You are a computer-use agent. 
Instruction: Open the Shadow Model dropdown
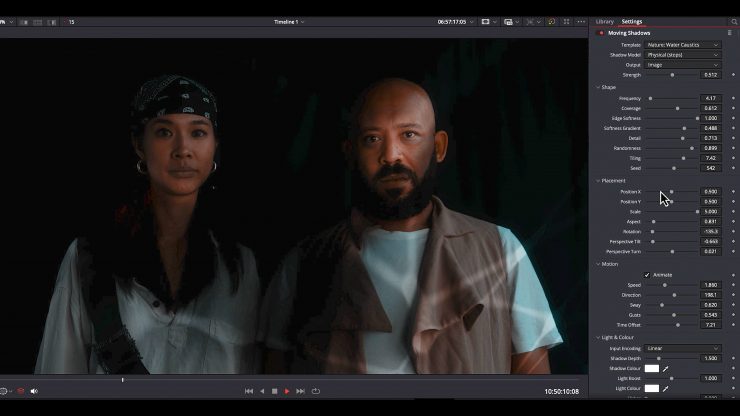coord(682,55)
